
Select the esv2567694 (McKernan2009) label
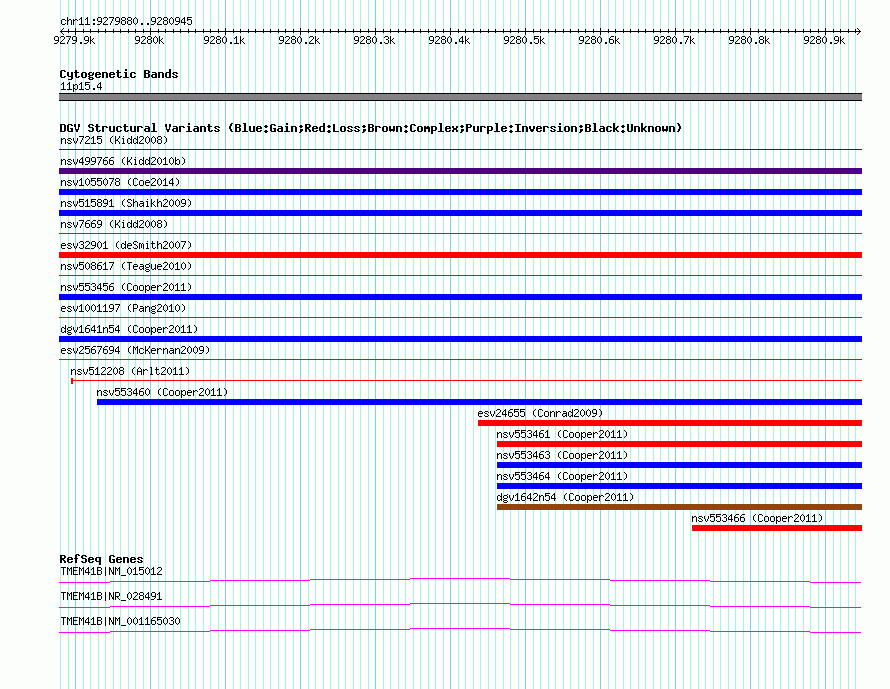[x=135, y=350]
